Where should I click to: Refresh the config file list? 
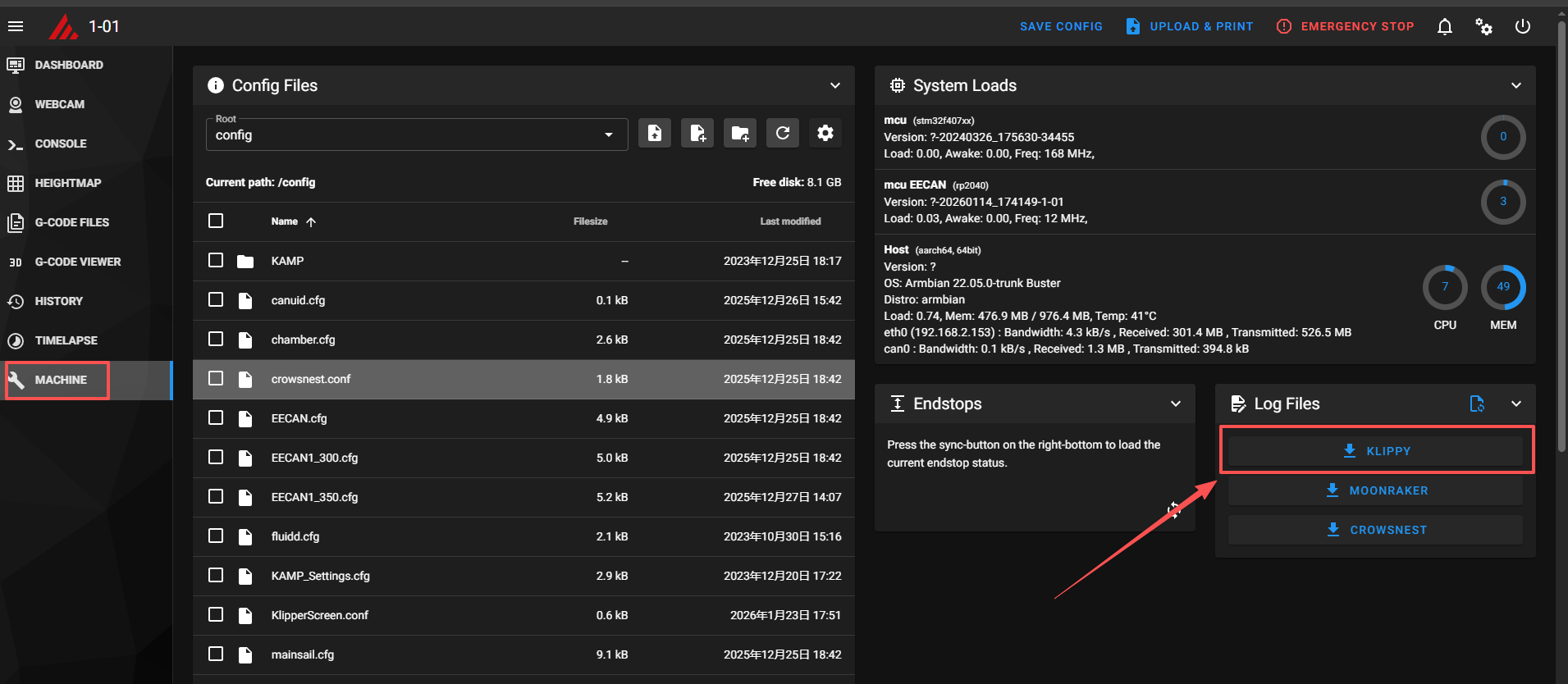click(783, 133)
